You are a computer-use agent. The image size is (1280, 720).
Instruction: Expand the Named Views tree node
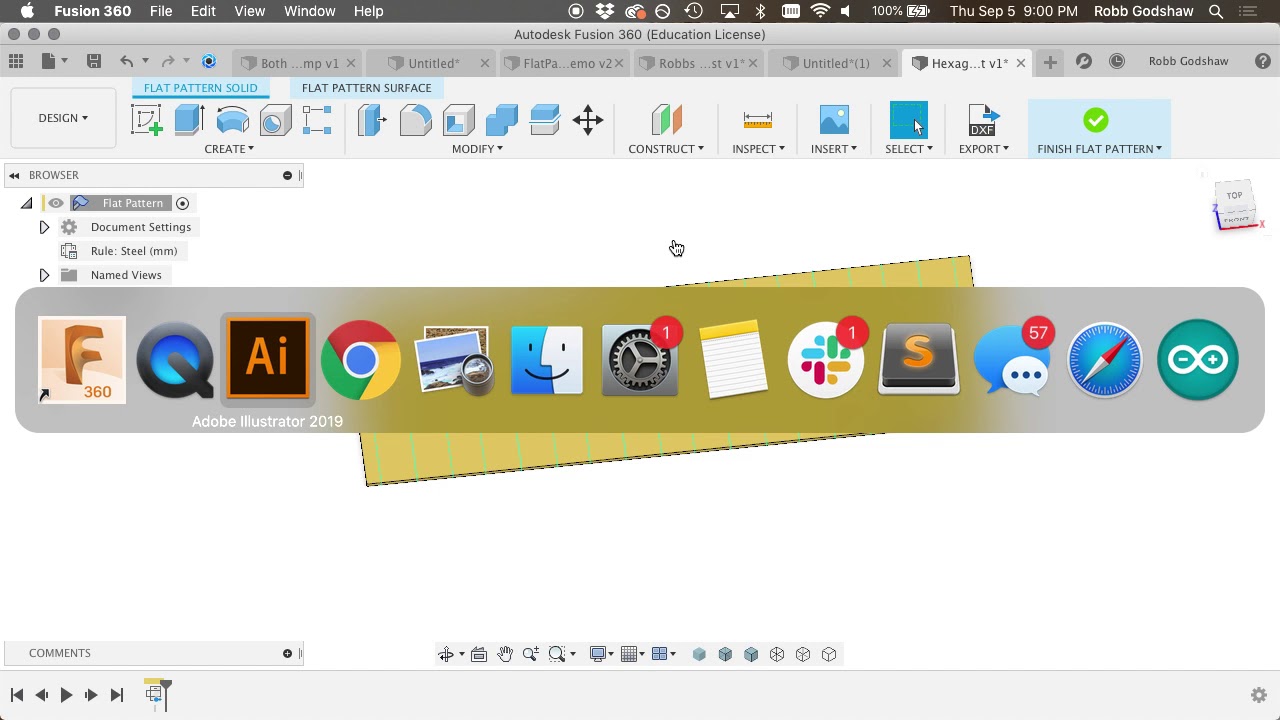44,275
